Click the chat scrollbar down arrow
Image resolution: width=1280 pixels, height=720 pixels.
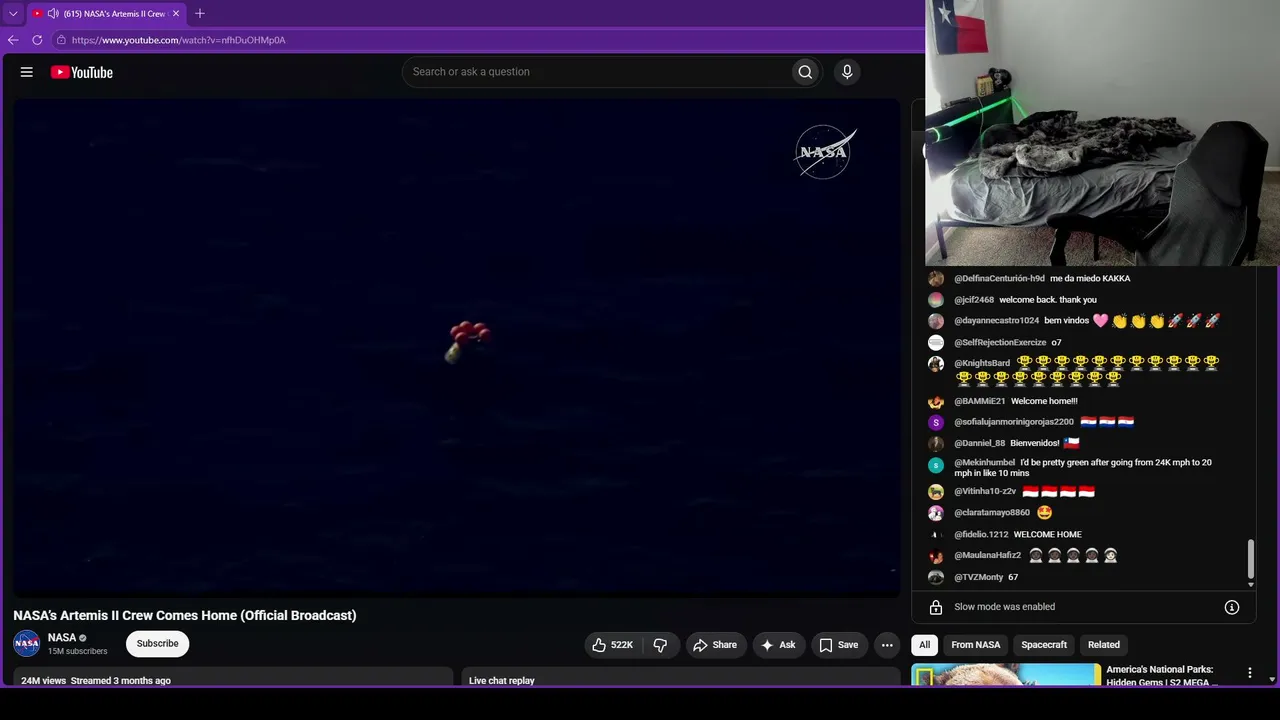click(x=1250, y=584)
